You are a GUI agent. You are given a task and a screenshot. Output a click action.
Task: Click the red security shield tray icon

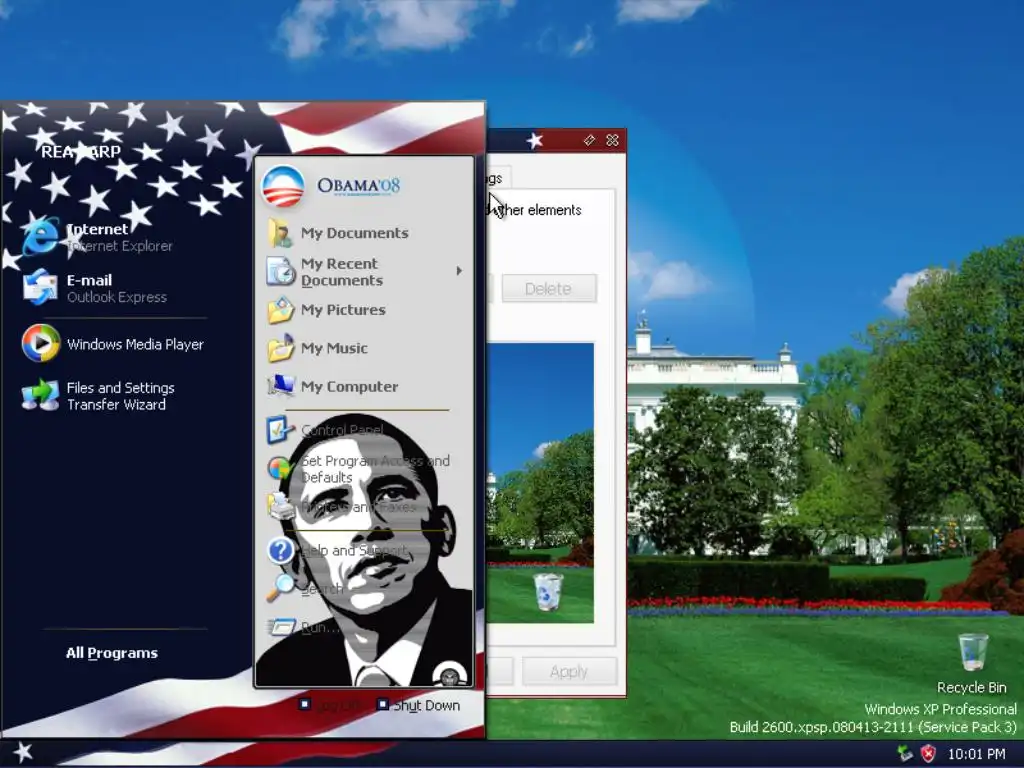pyautogui.click(x=928, y=754)
